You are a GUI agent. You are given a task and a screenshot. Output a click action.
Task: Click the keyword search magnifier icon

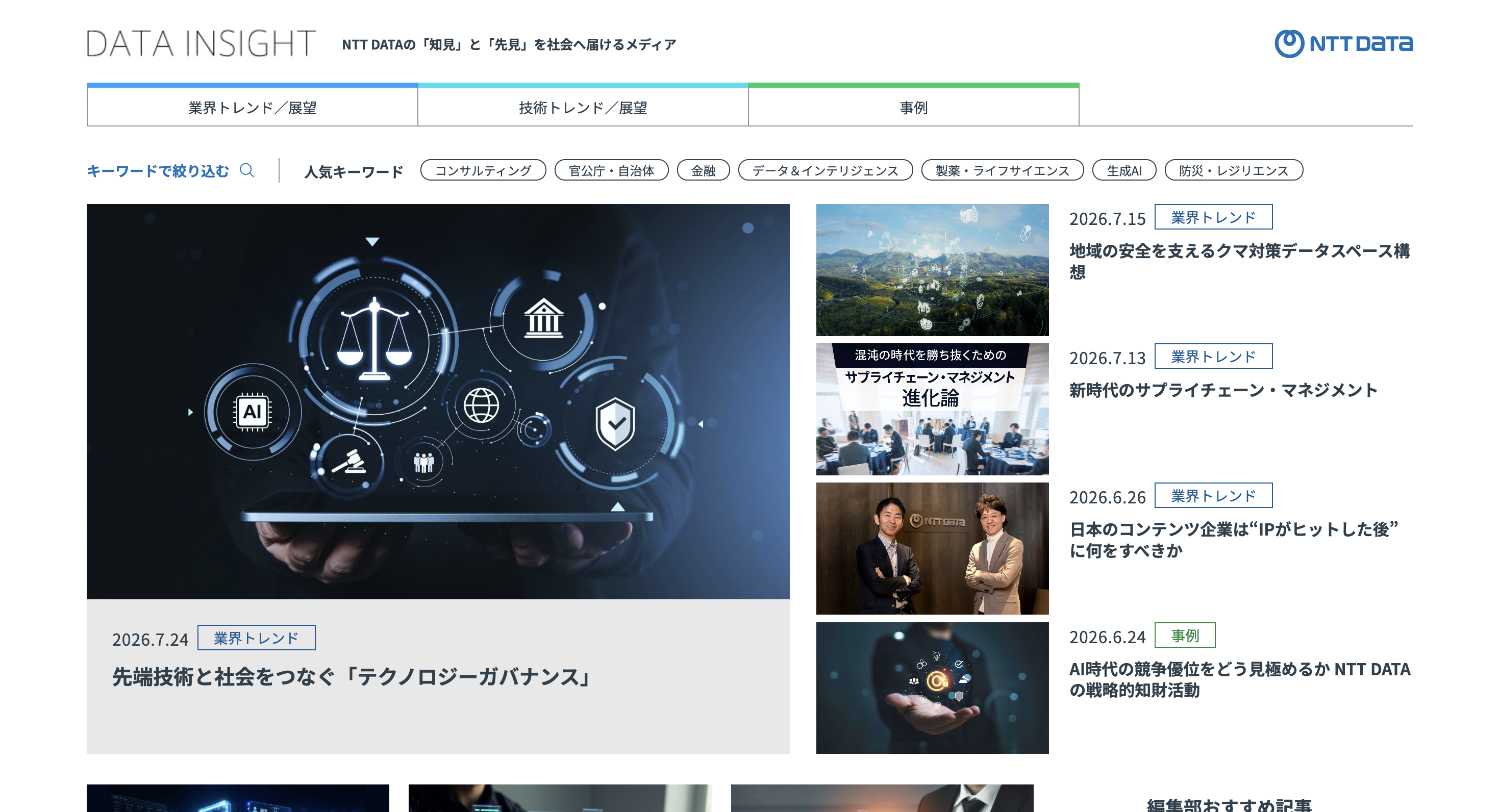coord(247,170)
